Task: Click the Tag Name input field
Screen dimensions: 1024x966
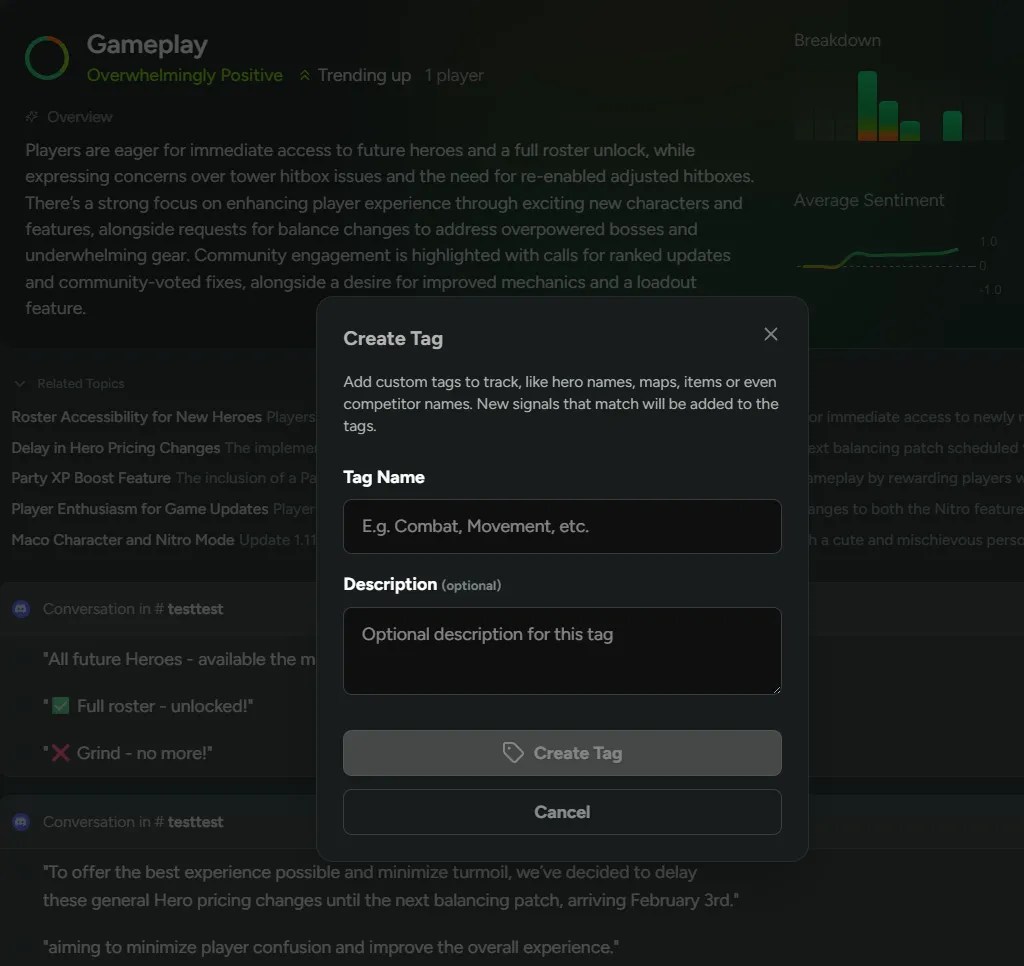Action: click(x=562, y=526)
